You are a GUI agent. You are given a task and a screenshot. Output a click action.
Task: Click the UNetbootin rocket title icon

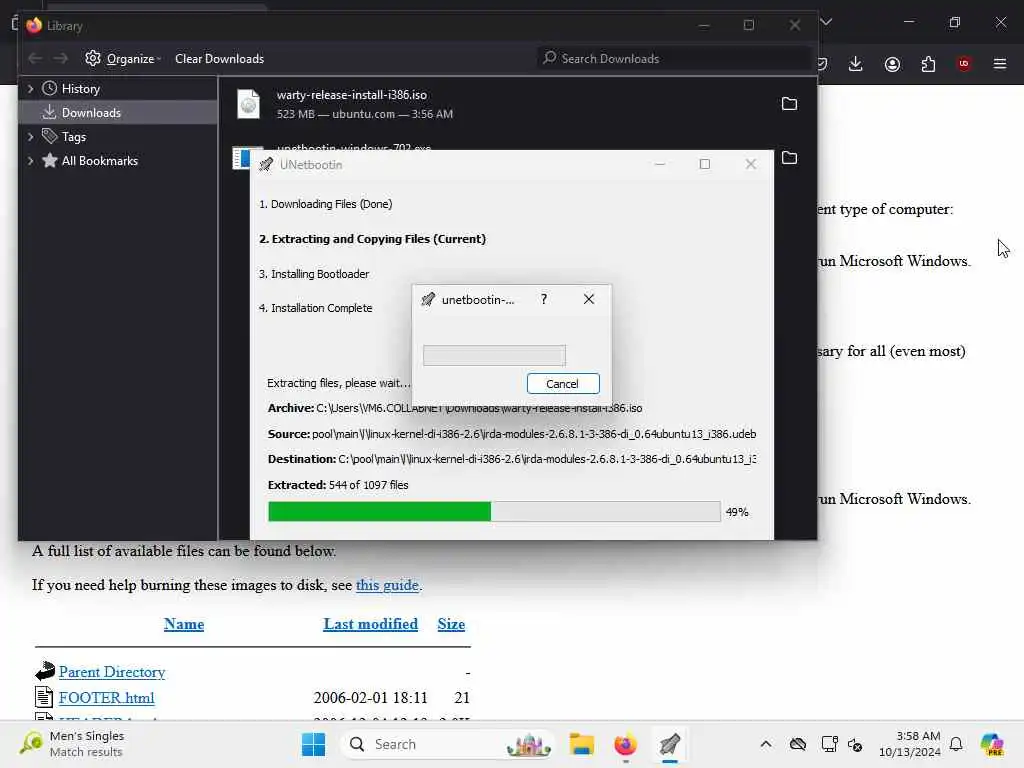click(x=266, y=165)
